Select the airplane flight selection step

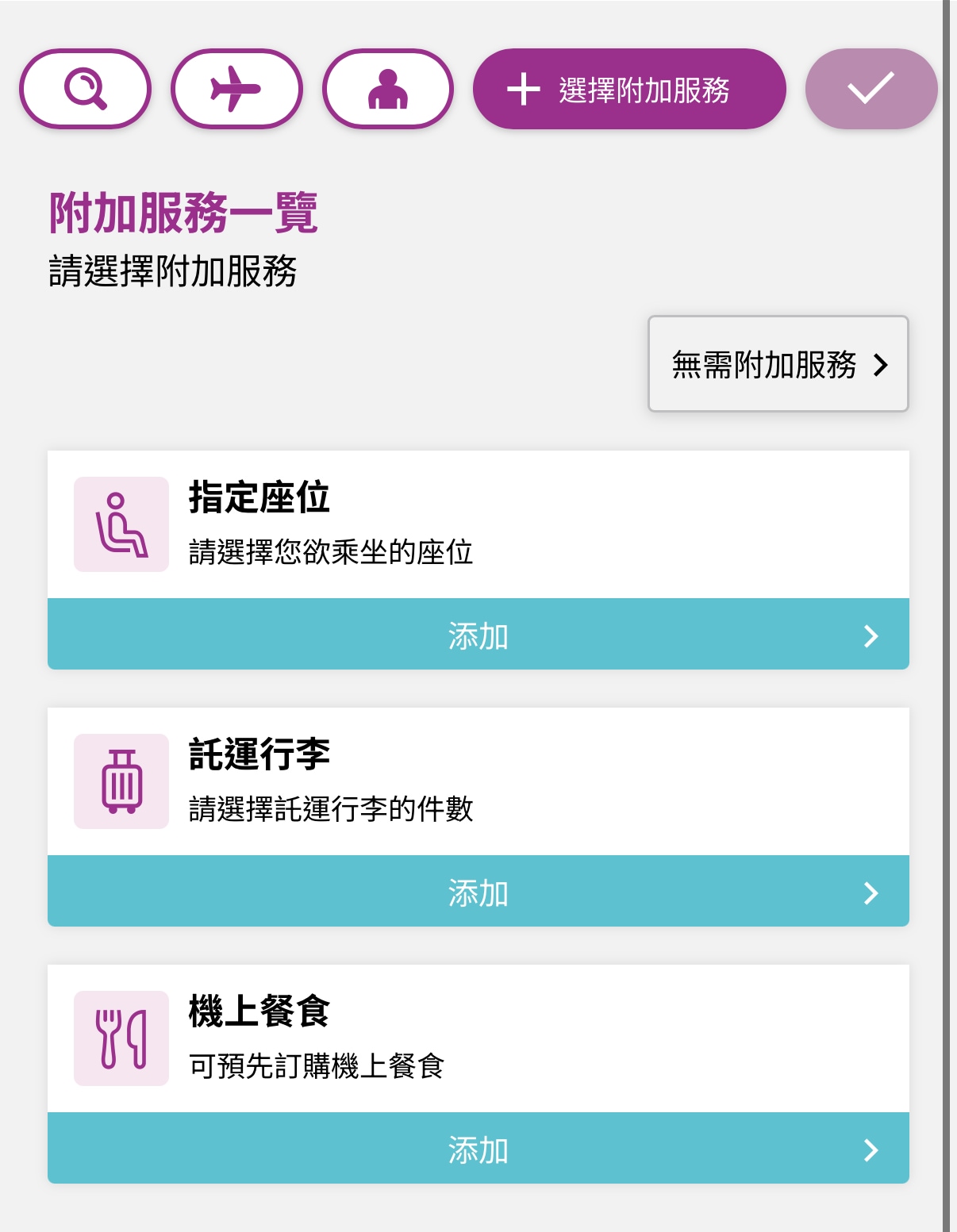(236, 89)
